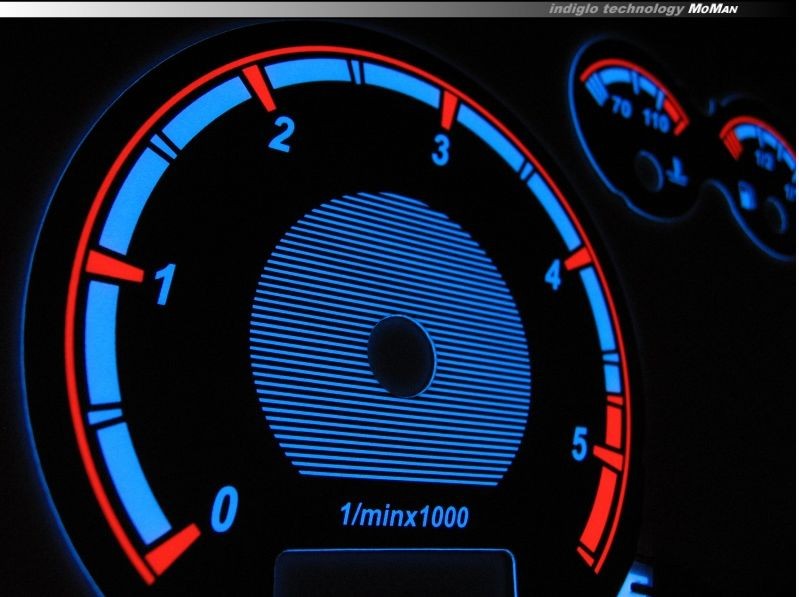Click the 70 mark on the temperature gauge
799x597 pixels.
(x=621, y=107)
